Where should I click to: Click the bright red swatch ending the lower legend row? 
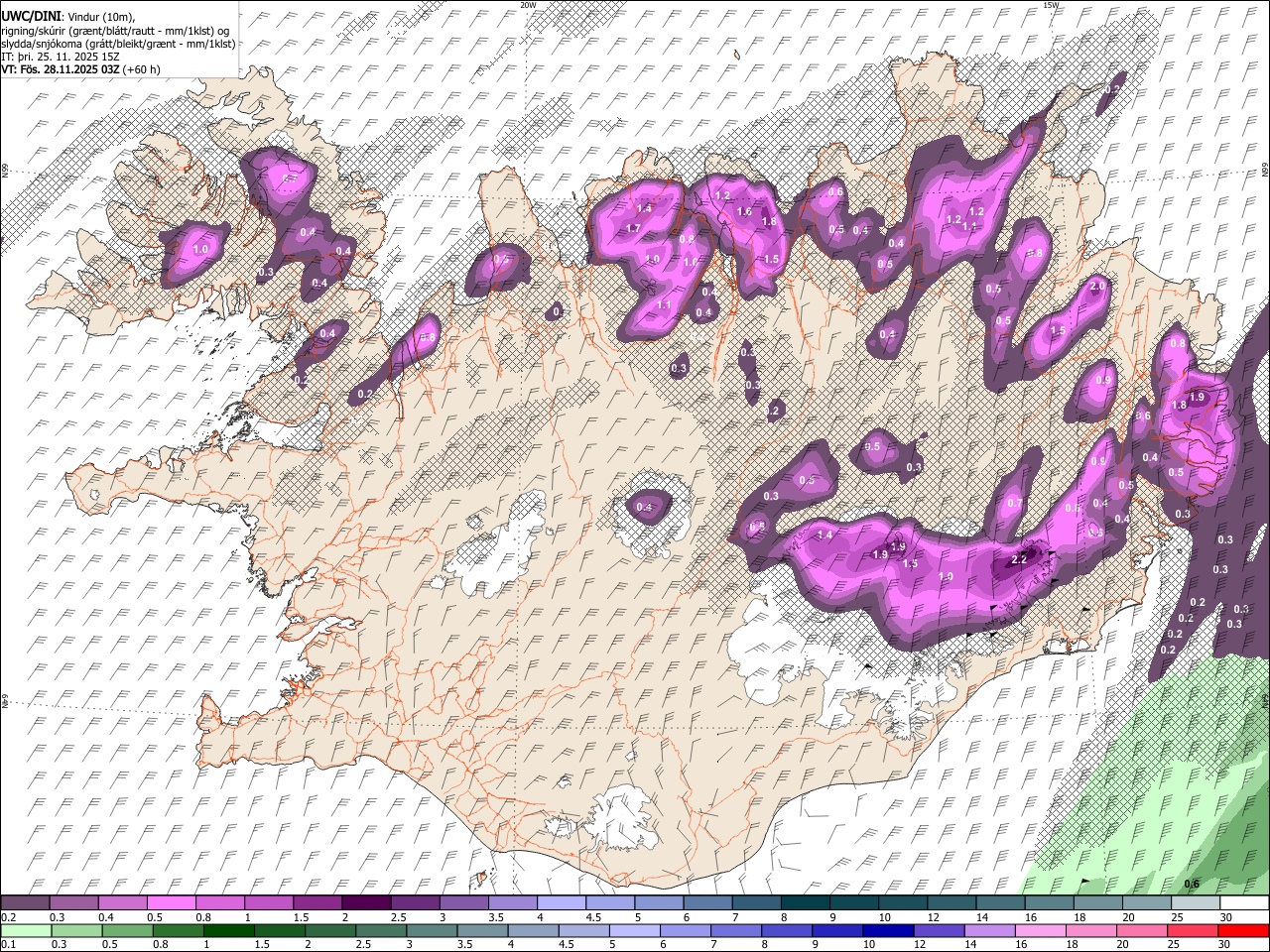coord(1244,931)
